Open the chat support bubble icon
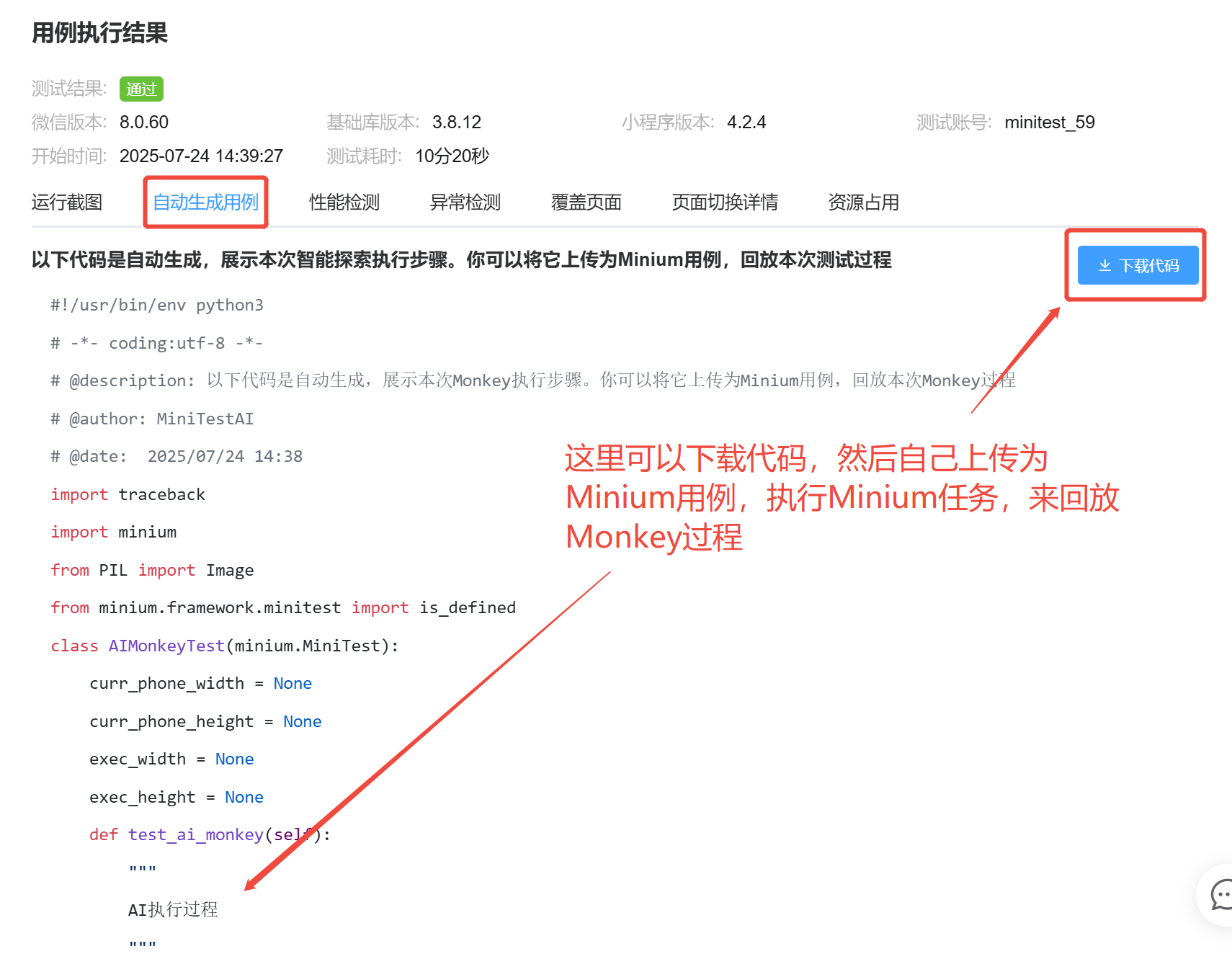 1220,895
